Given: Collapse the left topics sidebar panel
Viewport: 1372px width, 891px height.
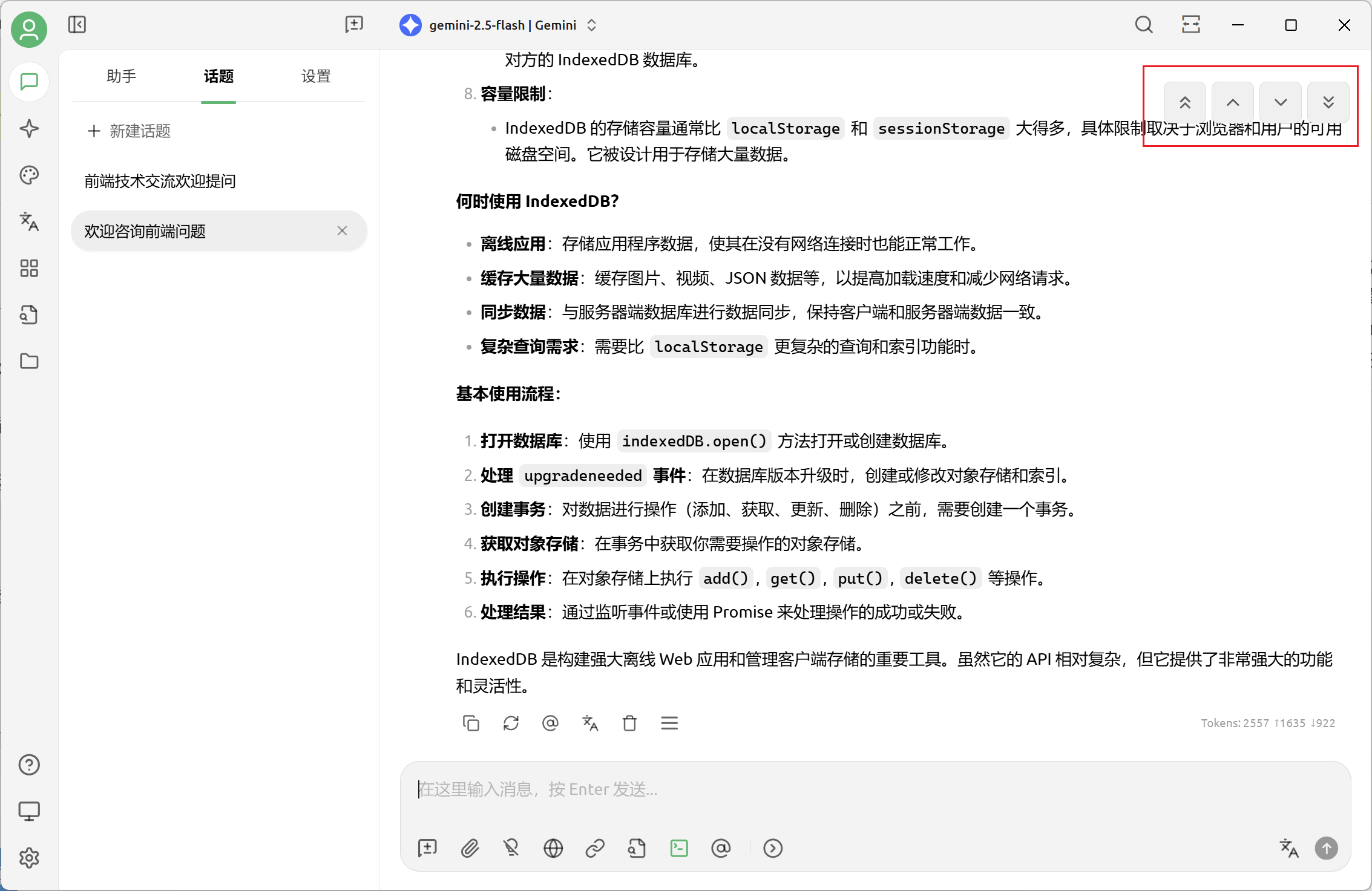Looking at the screenshot, I should click(x=77, y=25).
